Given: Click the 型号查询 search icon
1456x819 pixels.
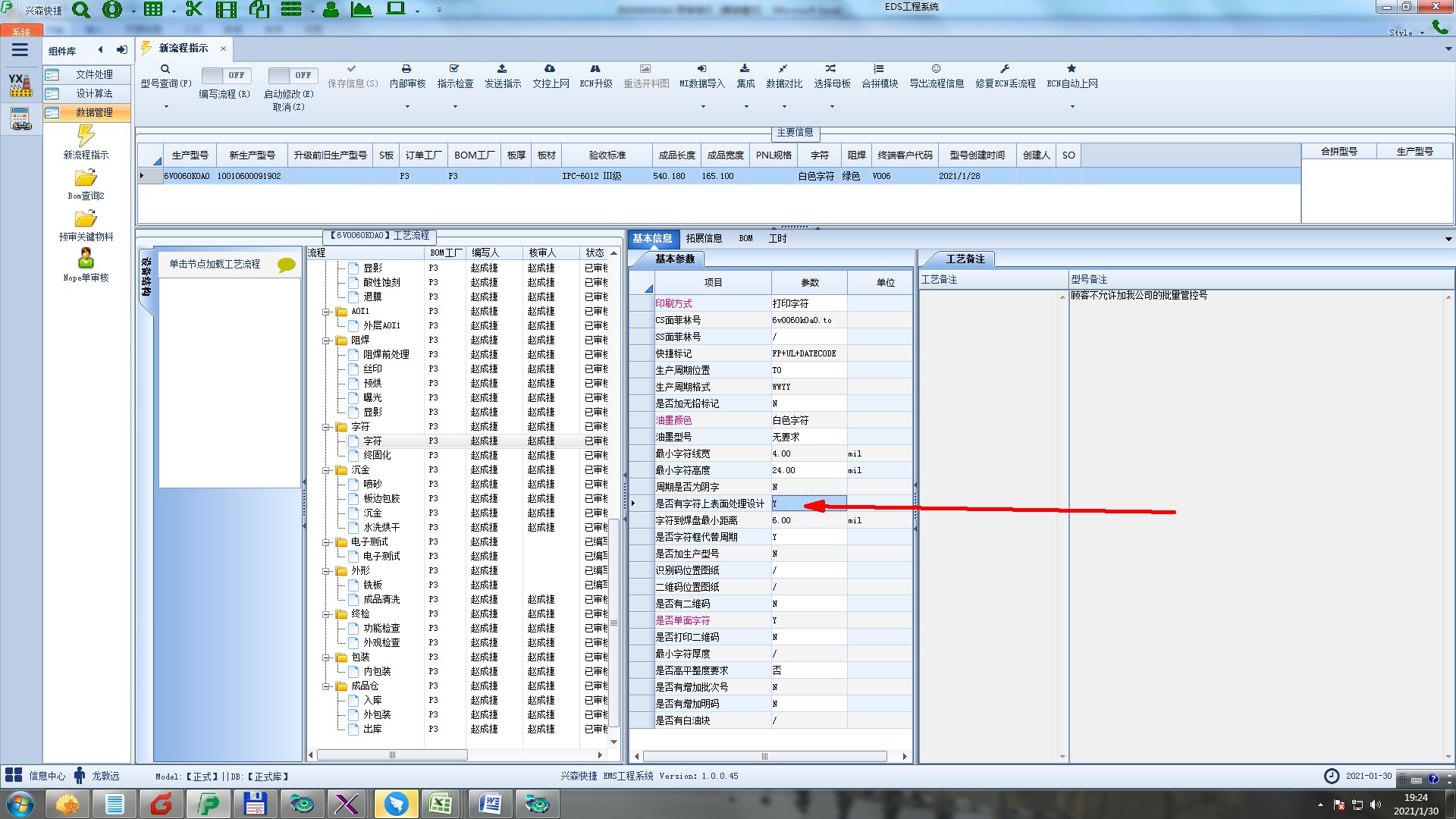Looking at the screenshot, I should coord(165,69).
